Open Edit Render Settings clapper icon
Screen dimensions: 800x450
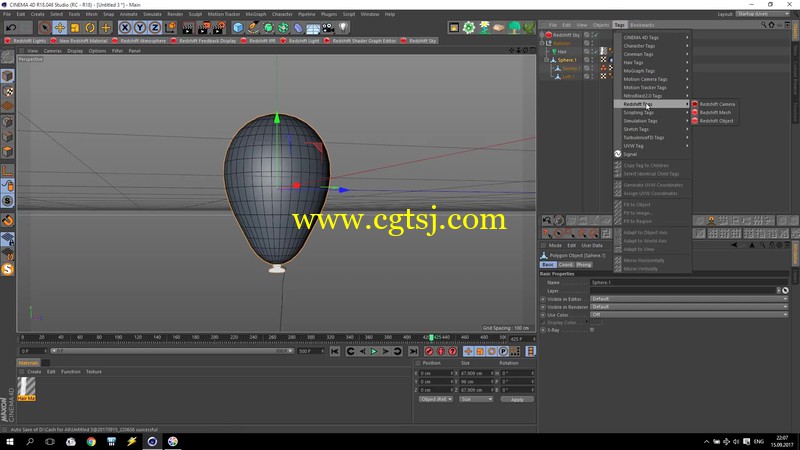coord(219,28)
